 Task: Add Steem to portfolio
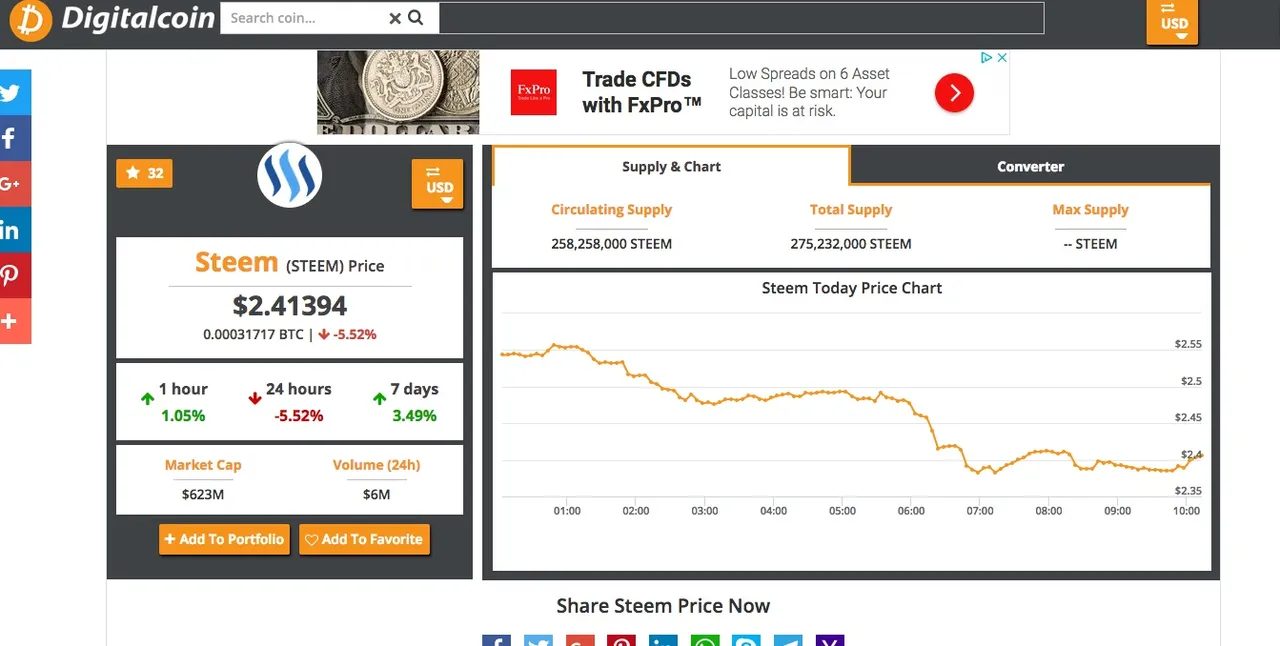click(224, 539)
